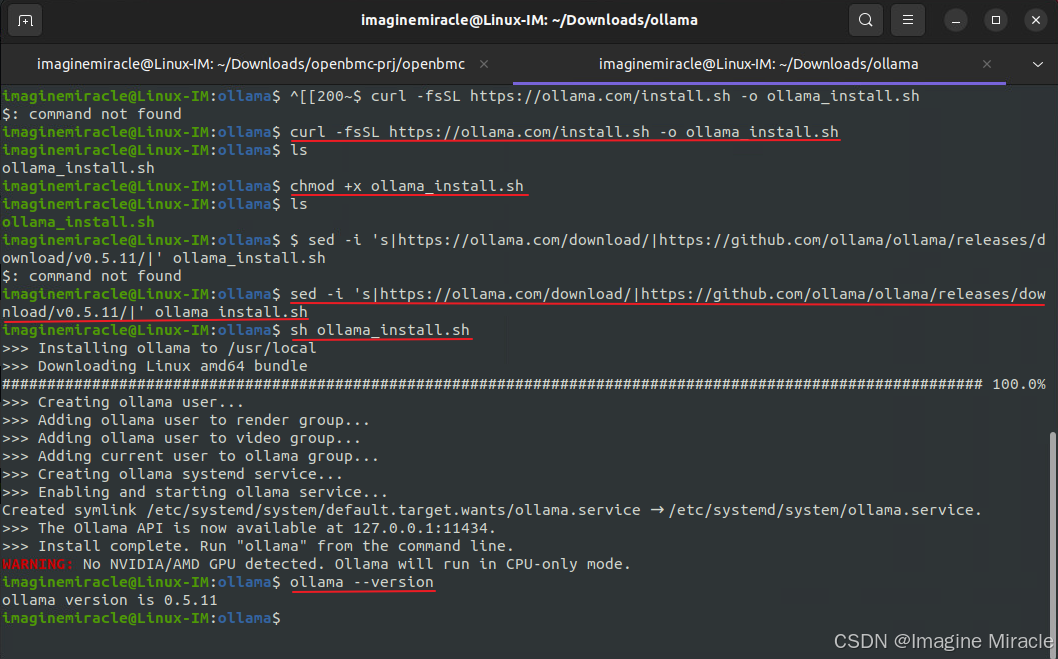
Task: Click the 'chmod +x ollama_install.sh' command
Action: [x=407, y=186]
